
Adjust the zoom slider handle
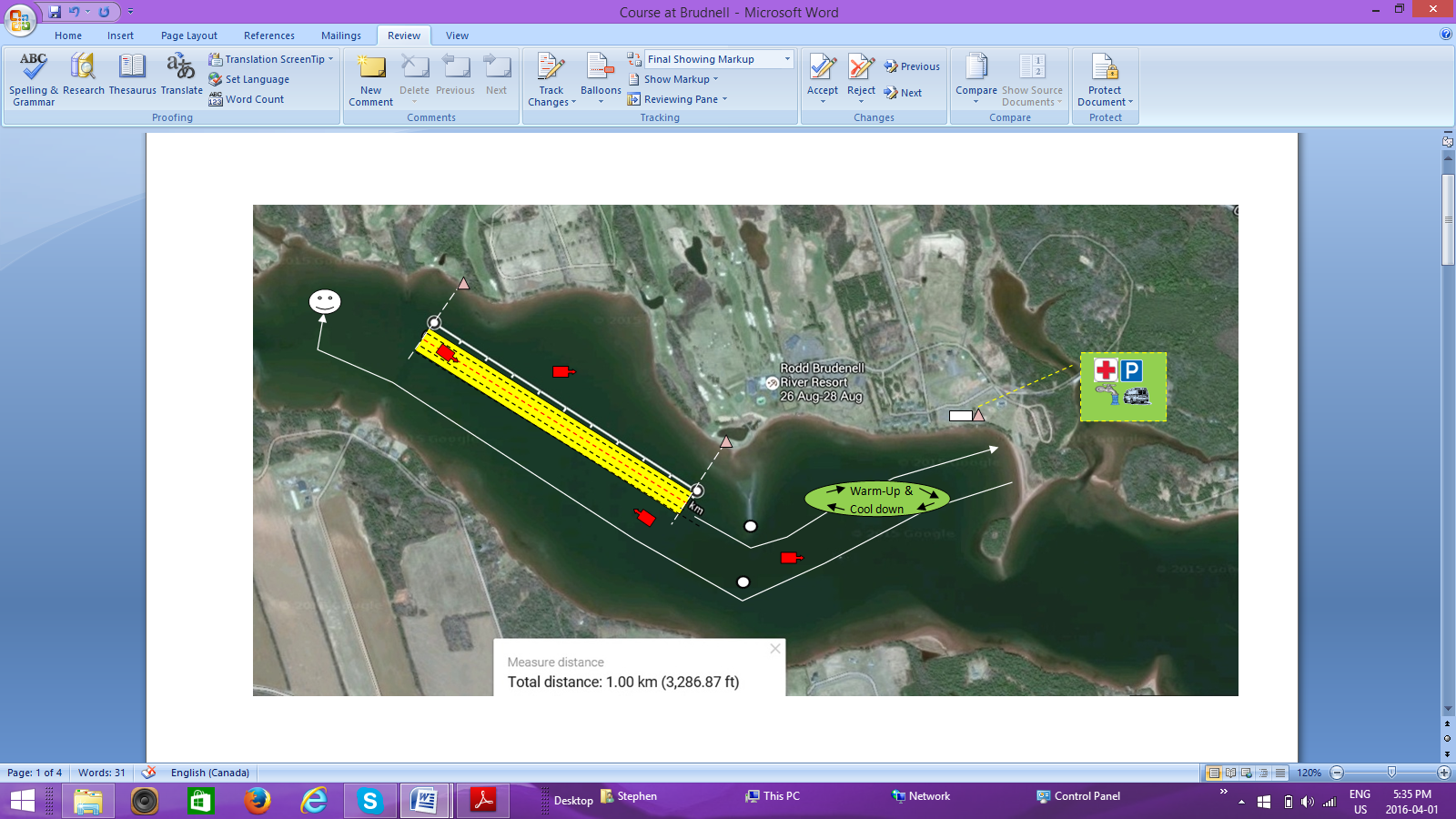(x=1391, y=773)
